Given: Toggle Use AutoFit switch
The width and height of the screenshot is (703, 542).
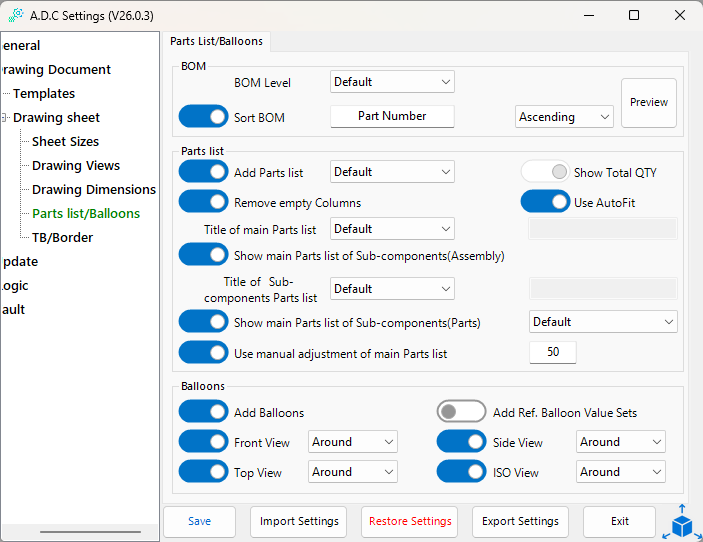Looking at the screenshot, I should click(x=545, y=202).
